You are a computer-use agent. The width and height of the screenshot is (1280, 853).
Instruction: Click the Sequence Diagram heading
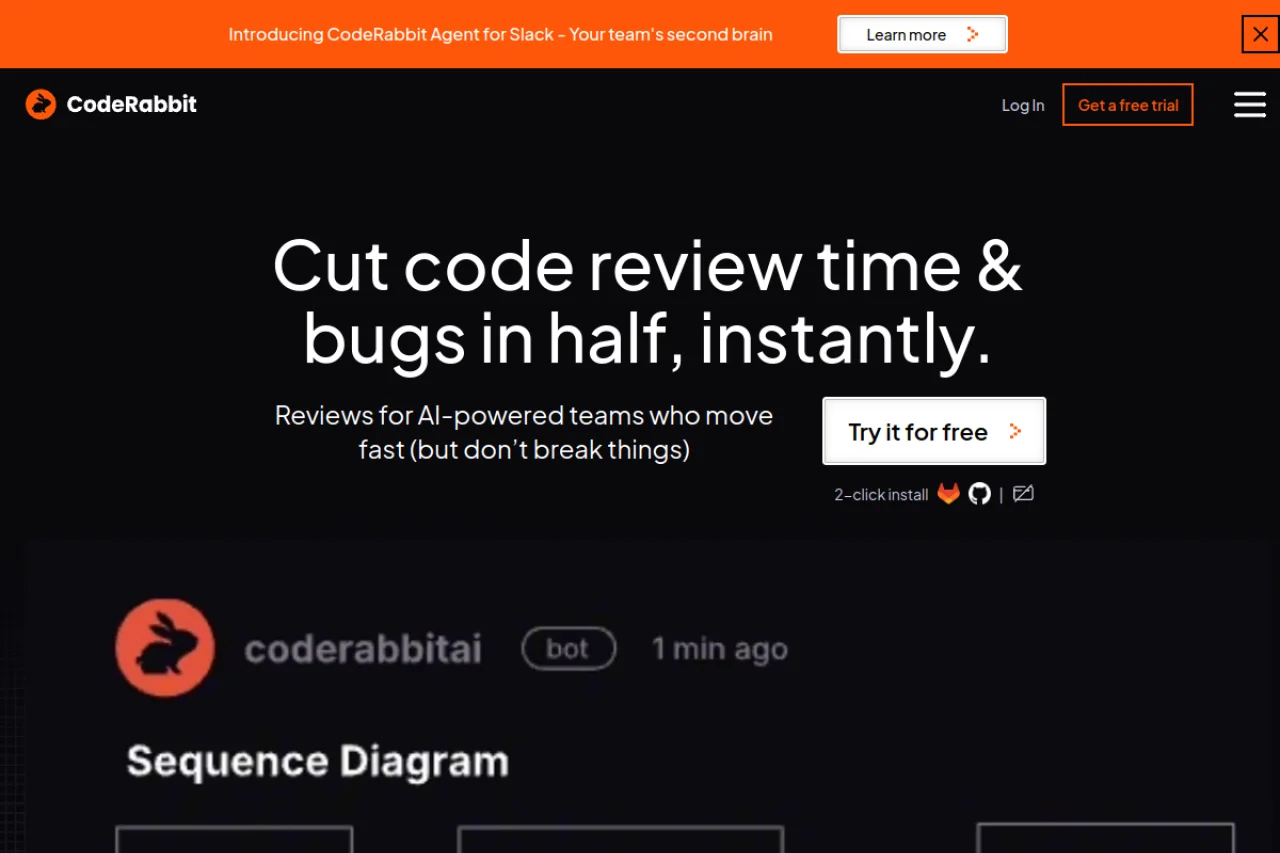(x=318, y=762)
